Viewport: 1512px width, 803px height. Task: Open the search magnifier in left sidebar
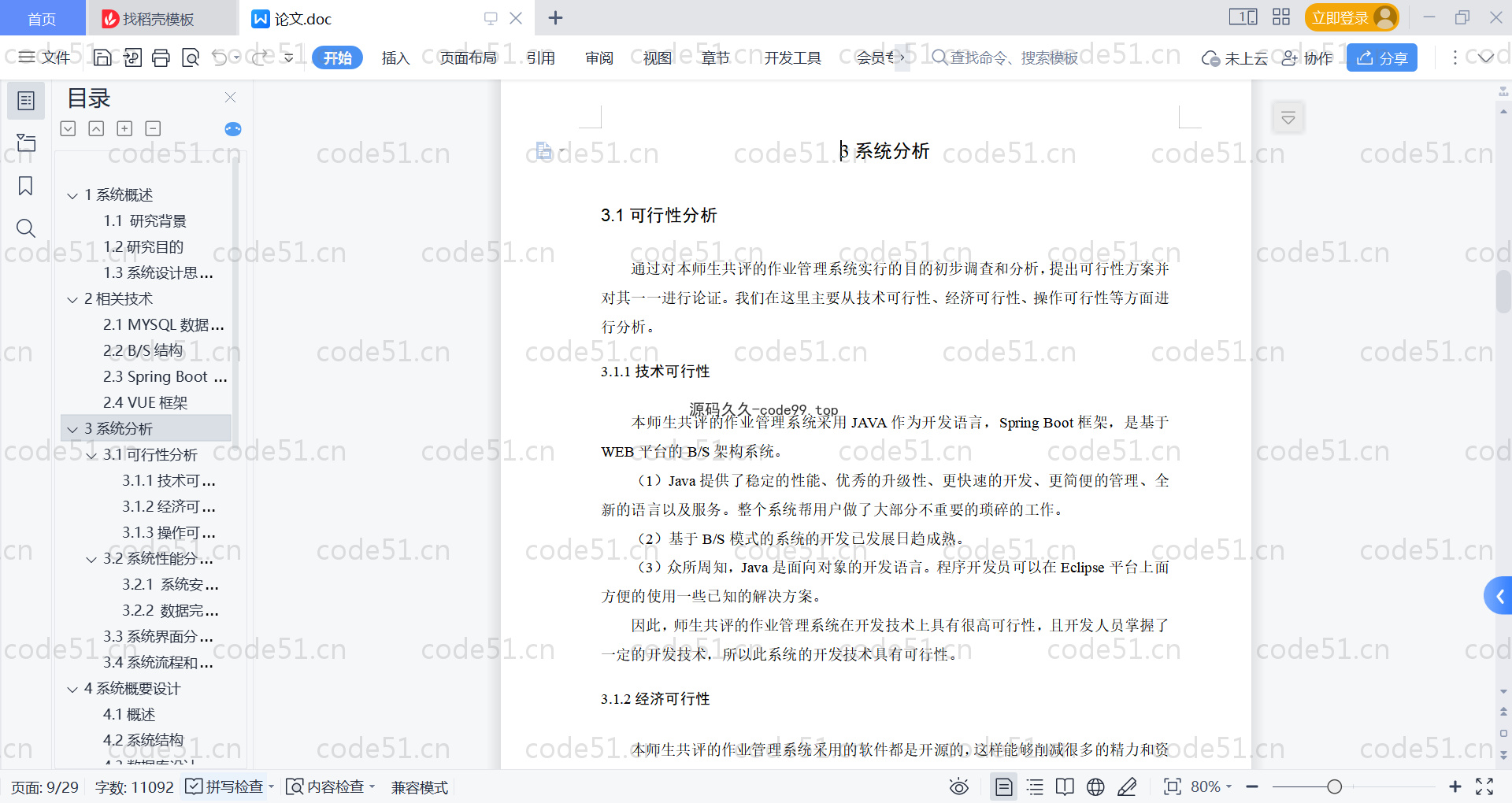(x=26, y=228)
